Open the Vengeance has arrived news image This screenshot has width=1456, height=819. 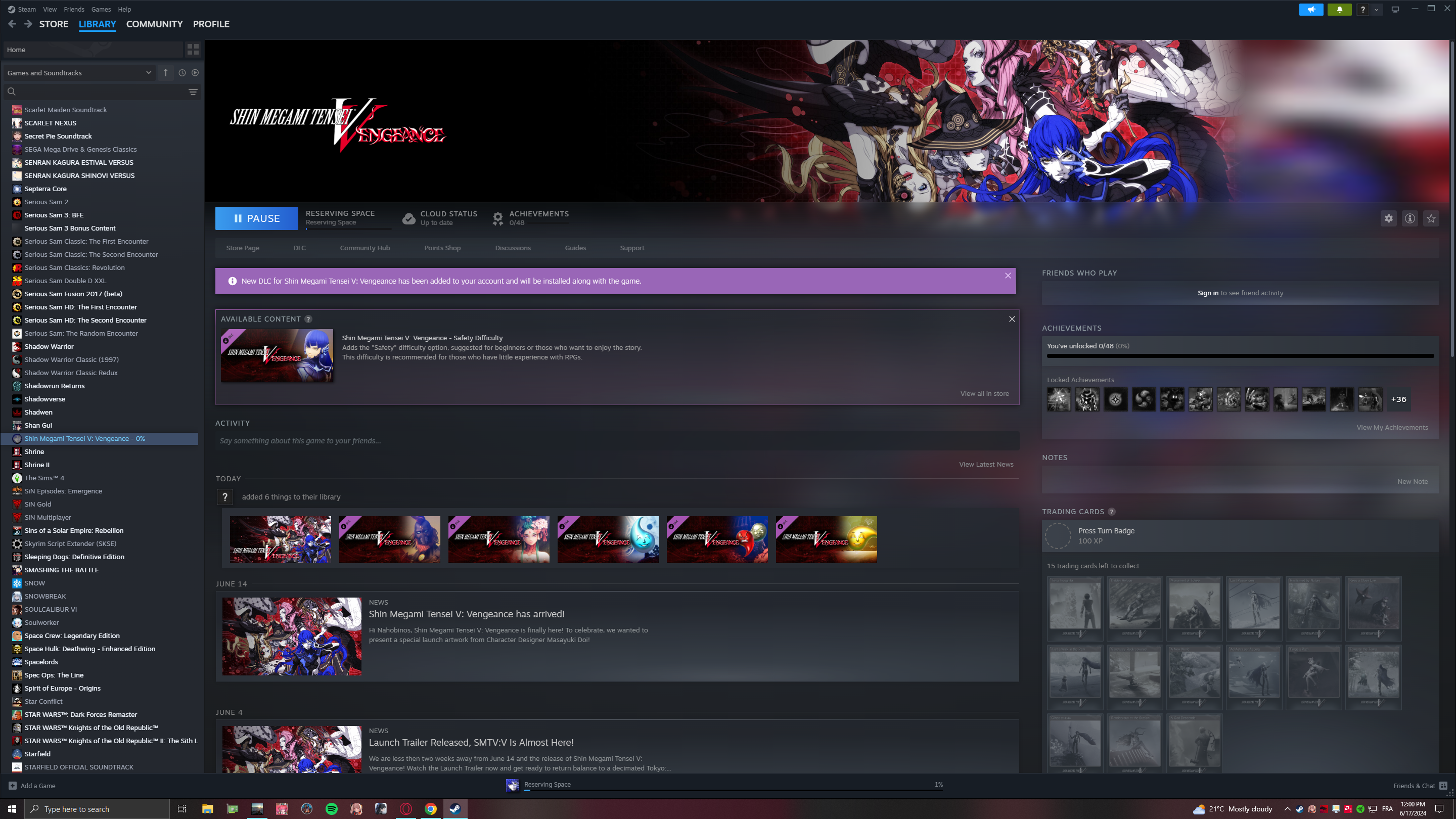click(x=292, y=636)
